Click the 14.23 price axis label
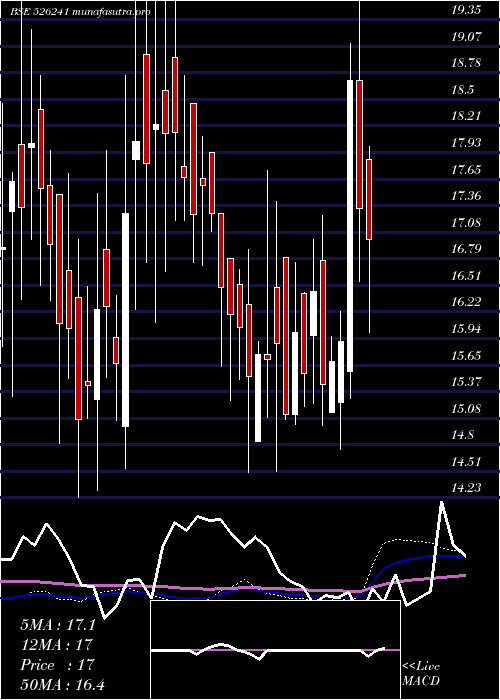The width and height of the screenshot is (500, 700). 466,488
